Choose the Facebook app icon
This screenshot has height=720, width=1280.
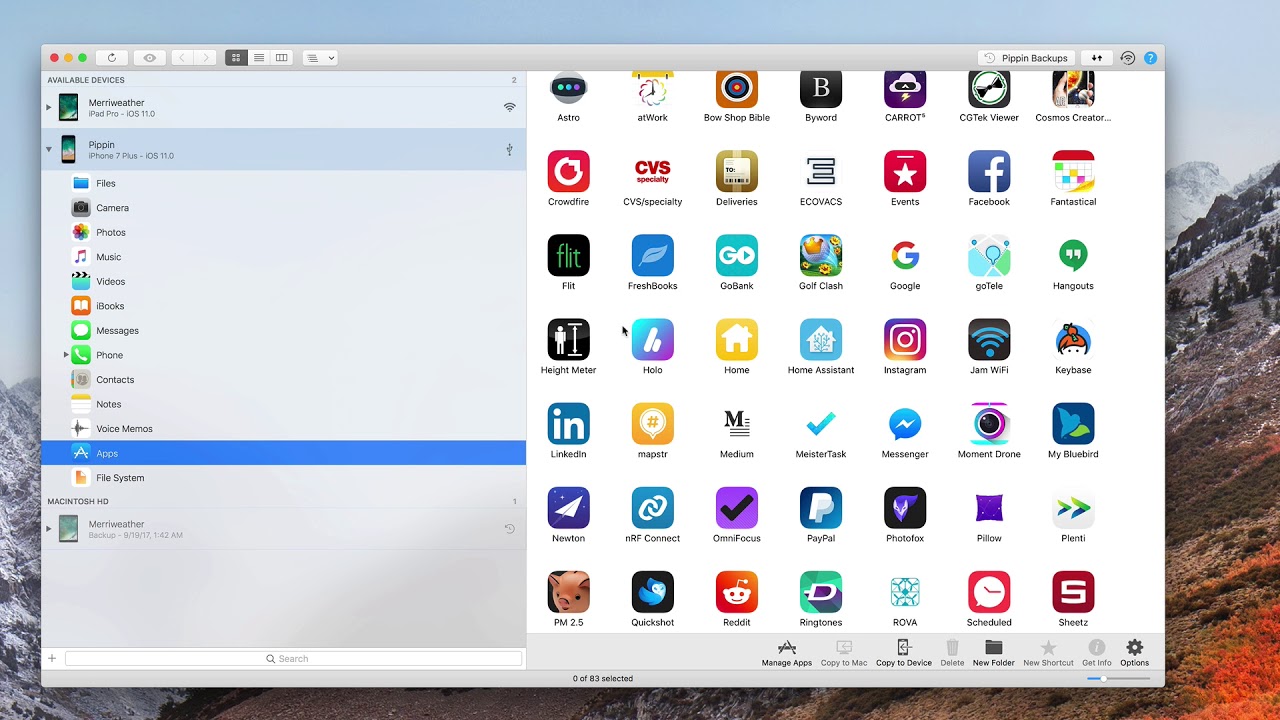(x=989, y=171)
